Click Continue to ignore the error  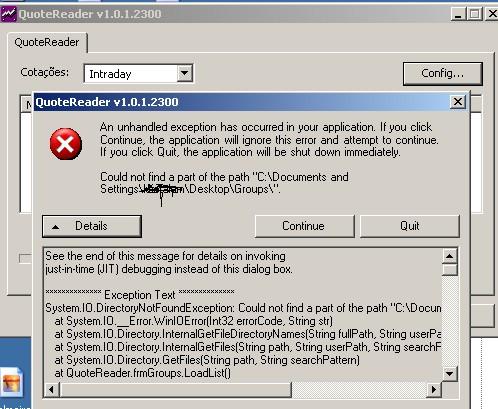pos(304,226)
